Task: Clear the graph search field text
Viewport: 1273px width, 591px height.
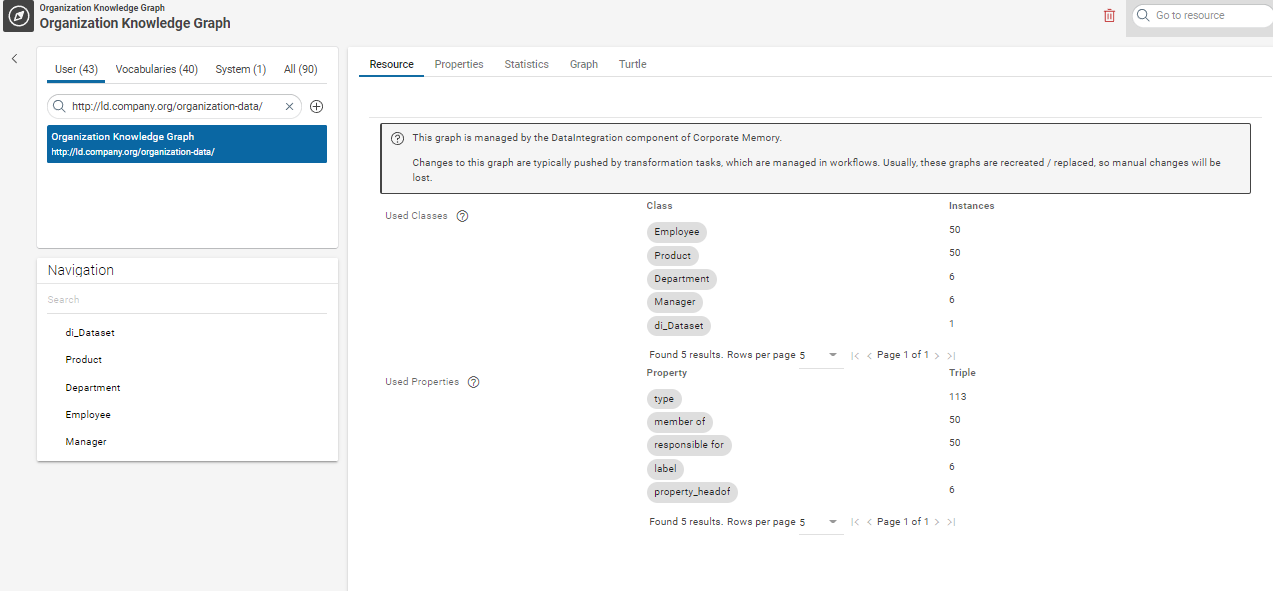Action: (289, 106)
